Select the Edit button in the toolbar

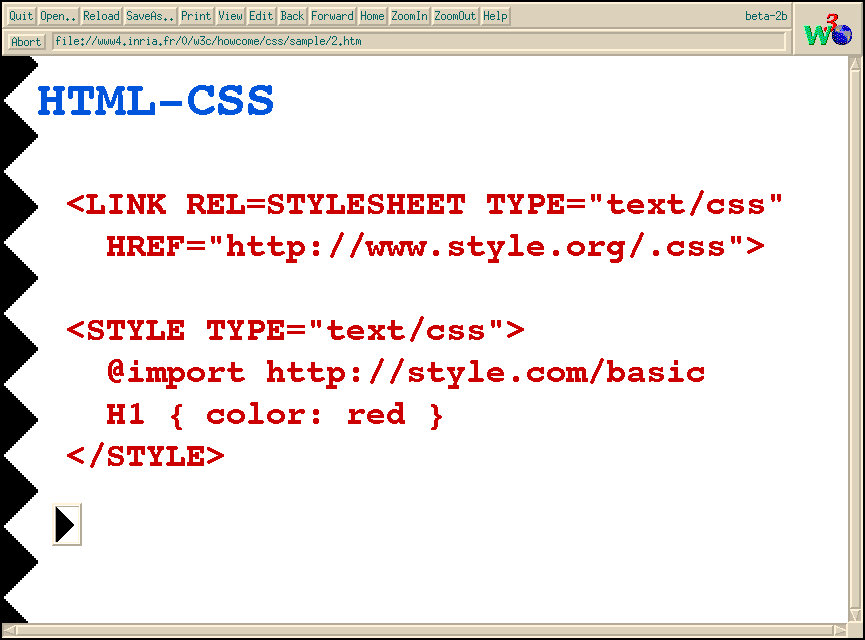pyautogui.click(x=261, y=16)
